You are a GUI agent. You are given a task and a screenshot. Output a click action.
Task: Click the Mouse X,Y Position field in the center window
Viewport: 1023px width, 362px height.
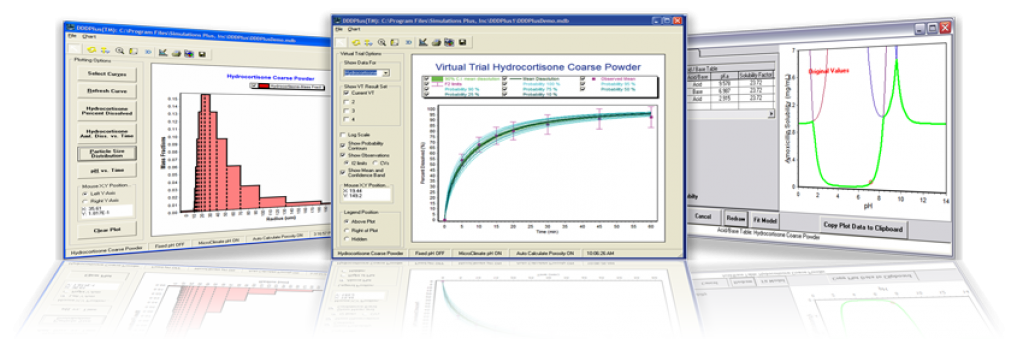point(367,194)
